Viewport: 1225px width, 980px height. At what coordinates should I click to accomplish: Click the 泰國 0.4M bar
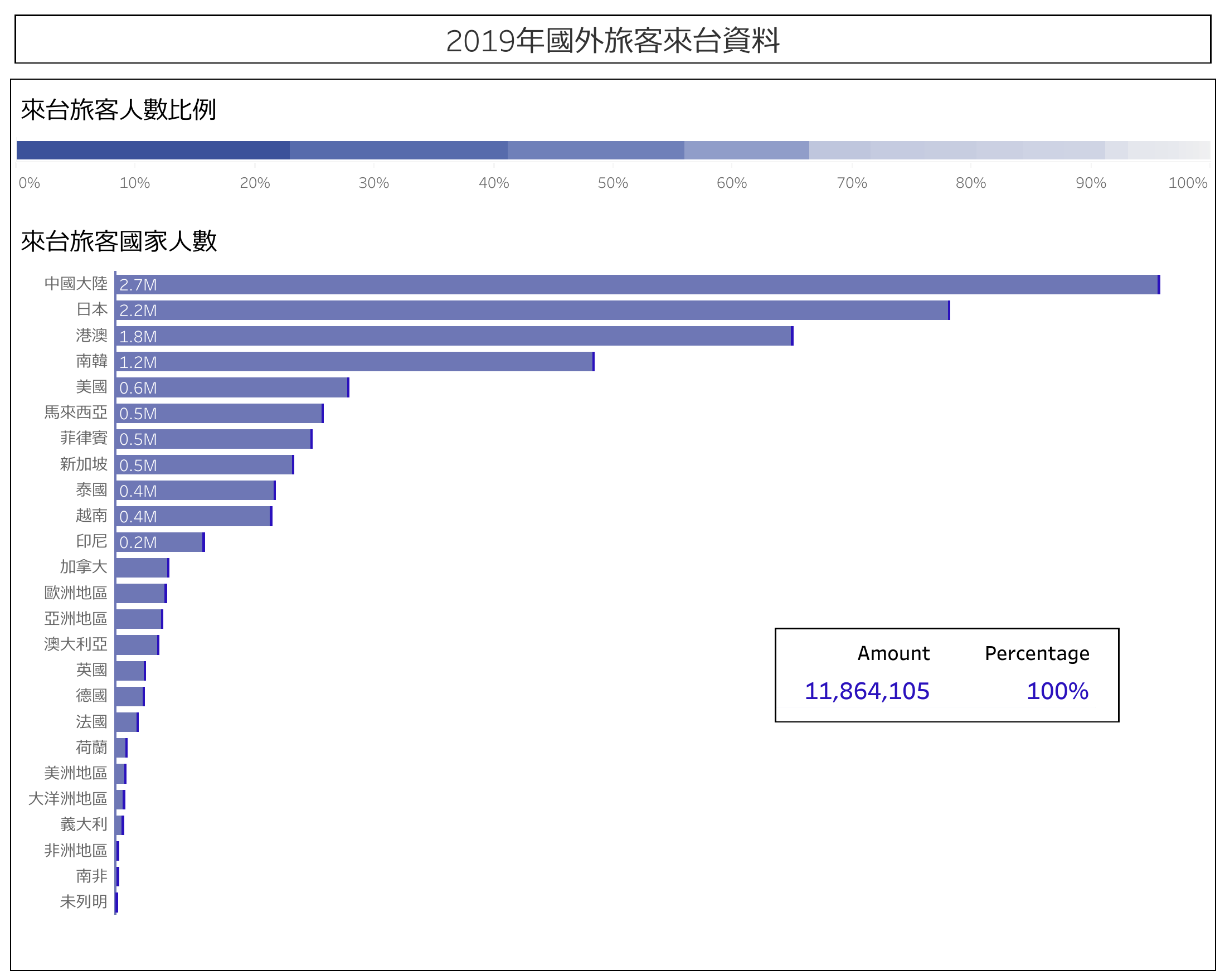click(196, 490)
